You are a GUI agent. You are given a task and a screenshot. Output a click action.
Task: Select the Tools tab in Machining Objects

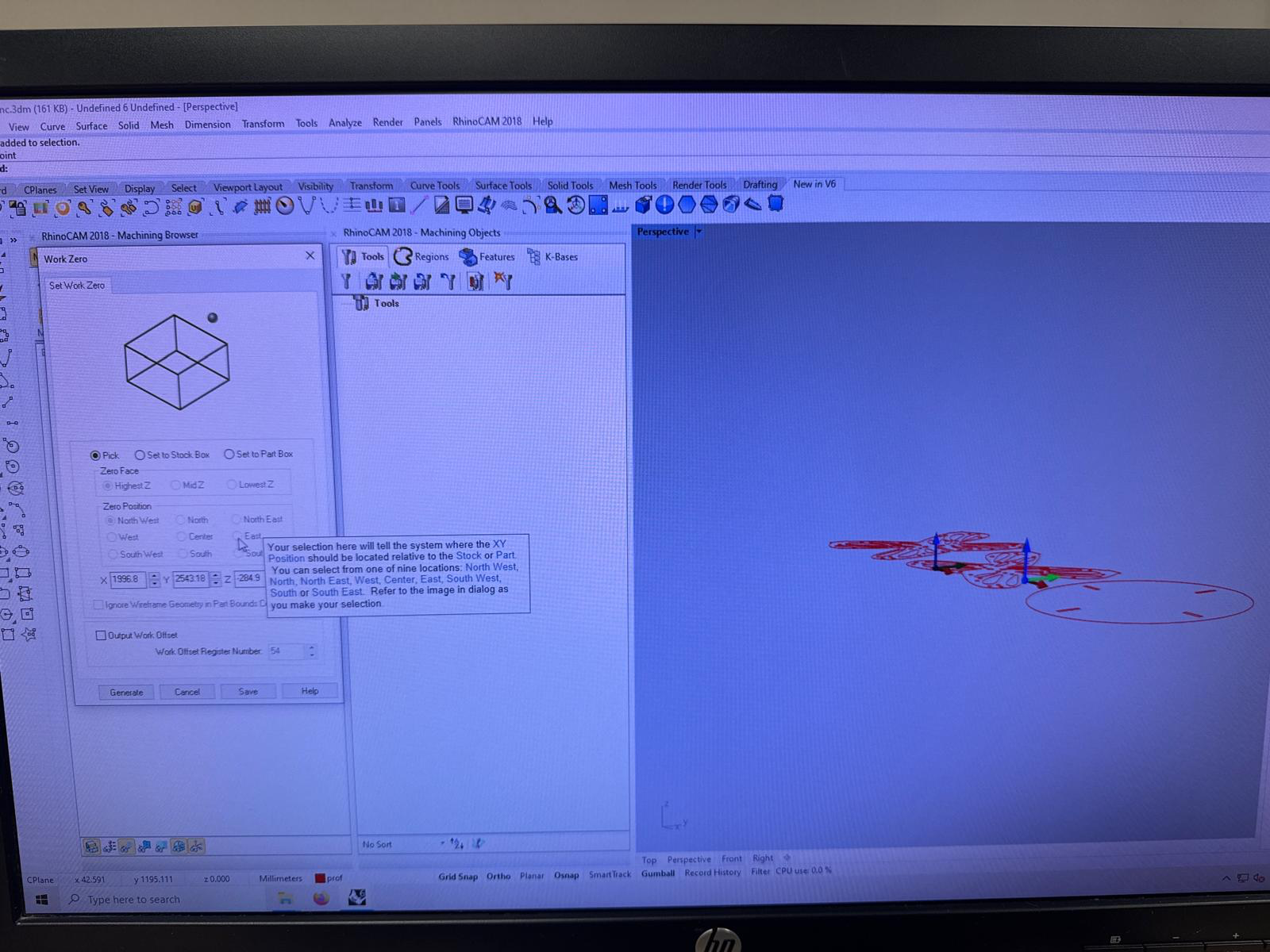tap(363, 256)
